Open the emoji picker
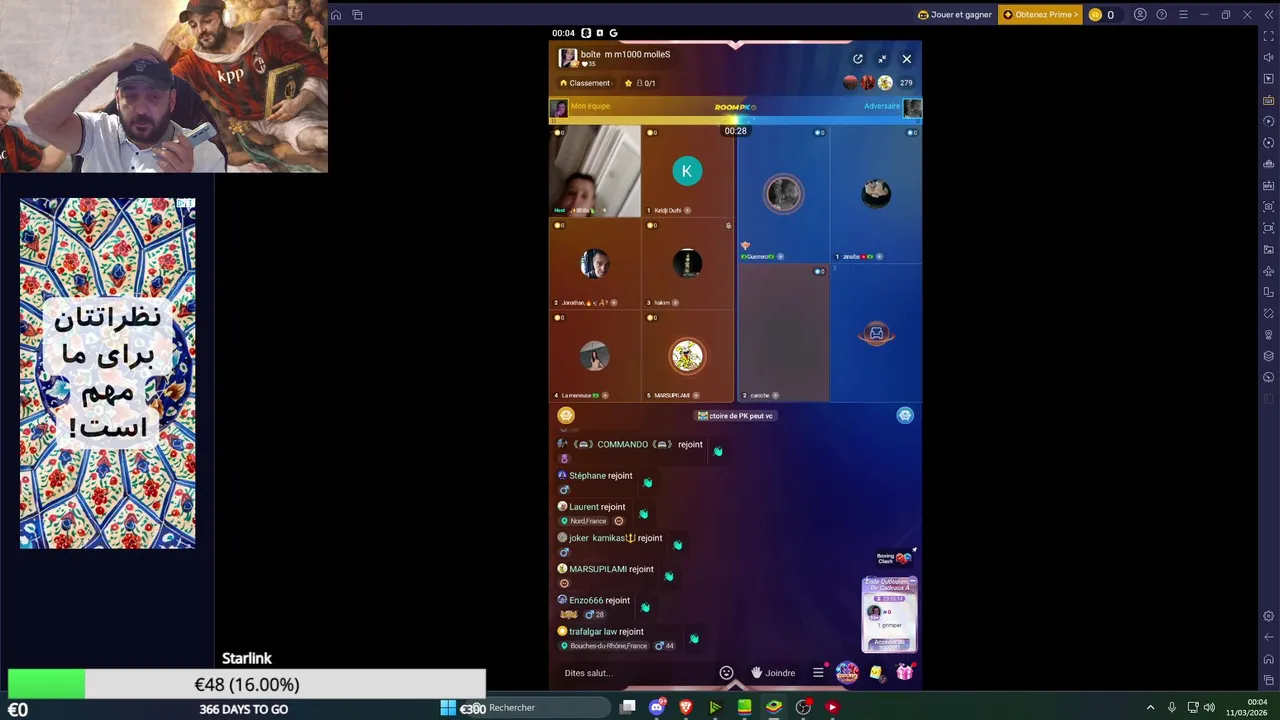This screenshot has height=720, width=1280. (x=727, y=673)
